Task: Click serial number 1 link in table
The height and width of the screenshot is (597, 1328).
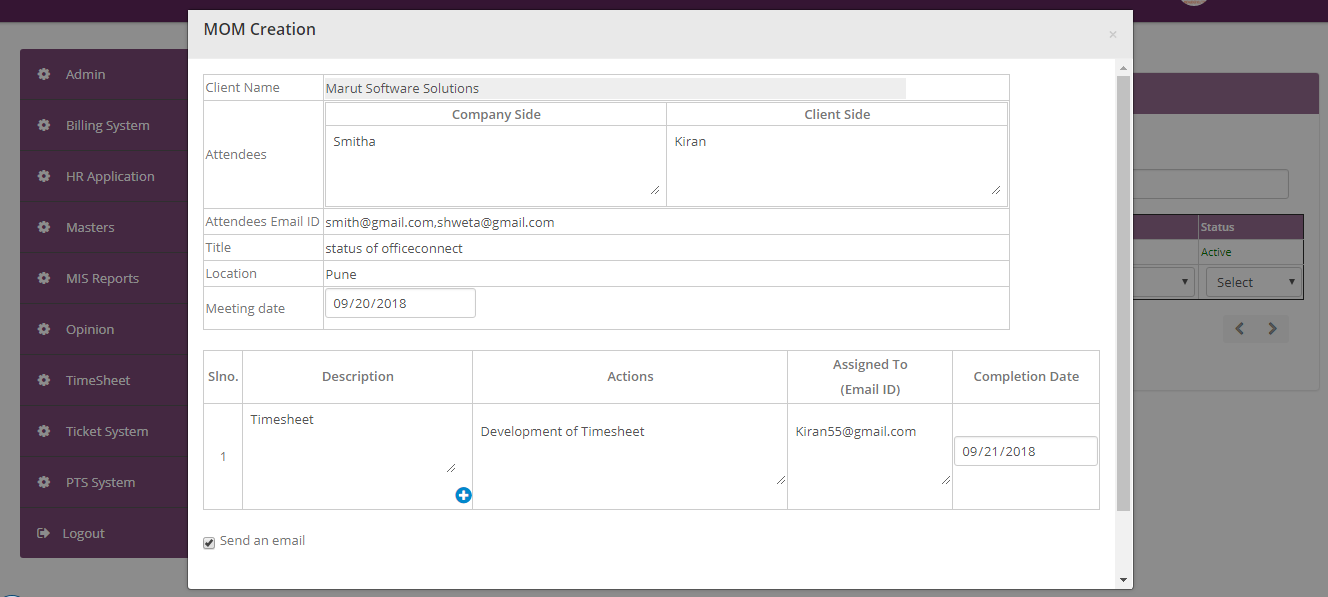Action: tap(223, 457)
